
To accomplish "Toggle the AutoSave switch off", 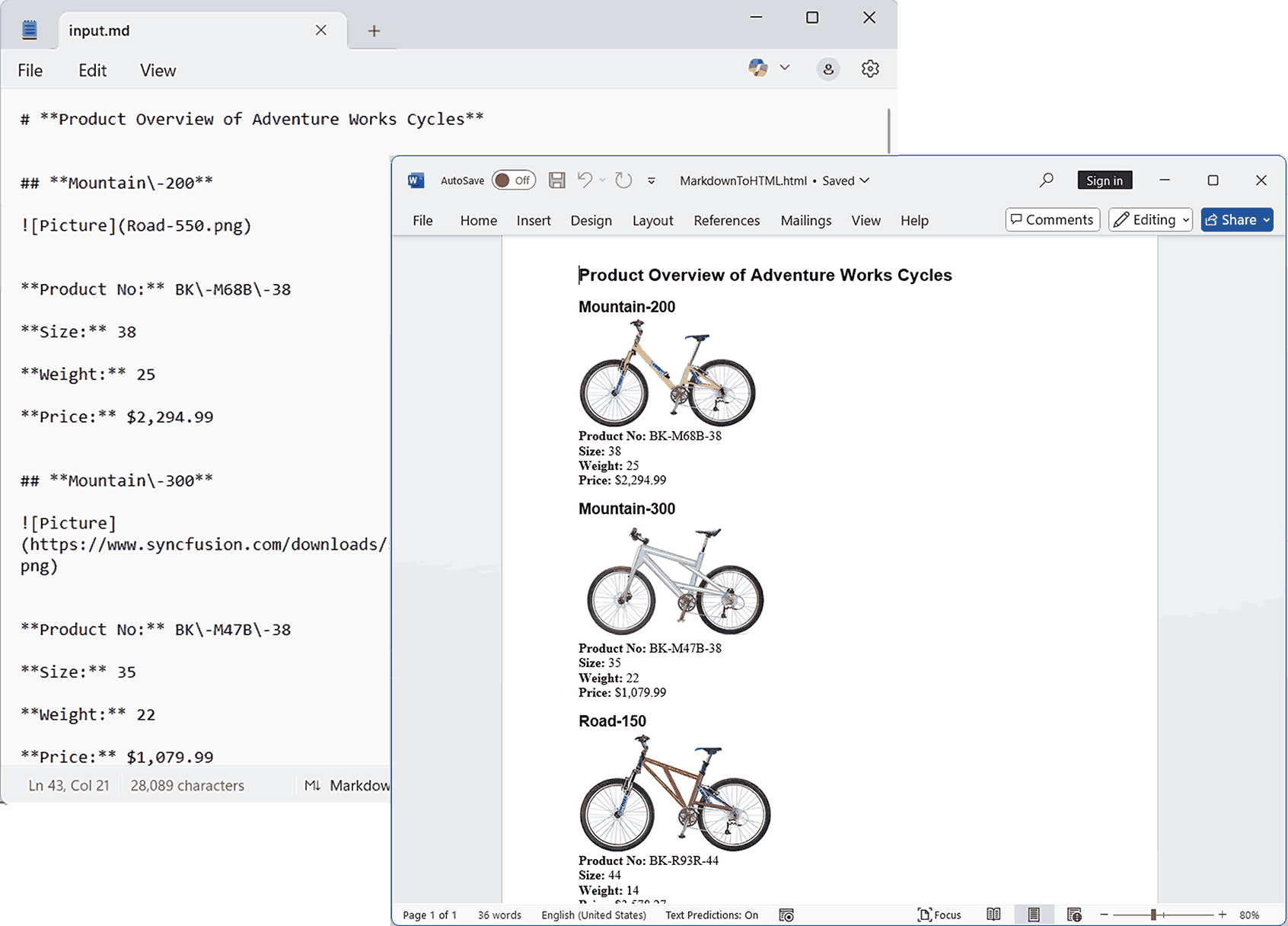I will (513, 180).
